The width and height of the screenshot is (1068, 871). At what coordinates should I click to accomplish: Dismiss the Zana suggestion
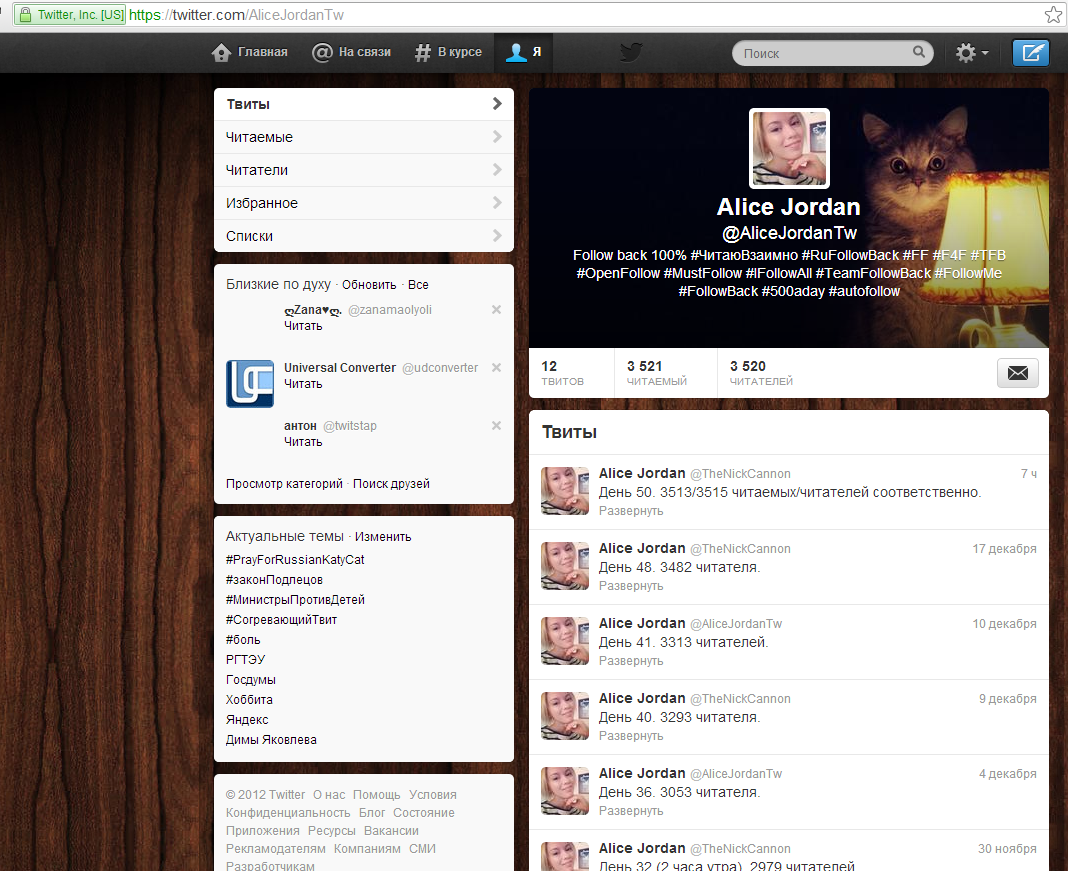[x=497, y=309]
